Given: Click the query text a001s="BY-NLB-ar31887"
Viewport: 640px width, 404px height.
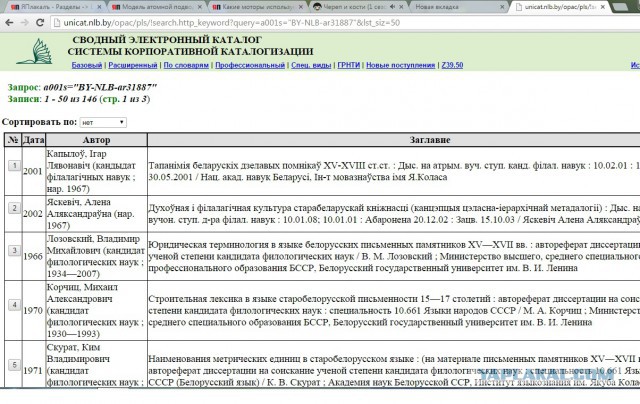Looking at the screenshot, I should click(100, 87).
